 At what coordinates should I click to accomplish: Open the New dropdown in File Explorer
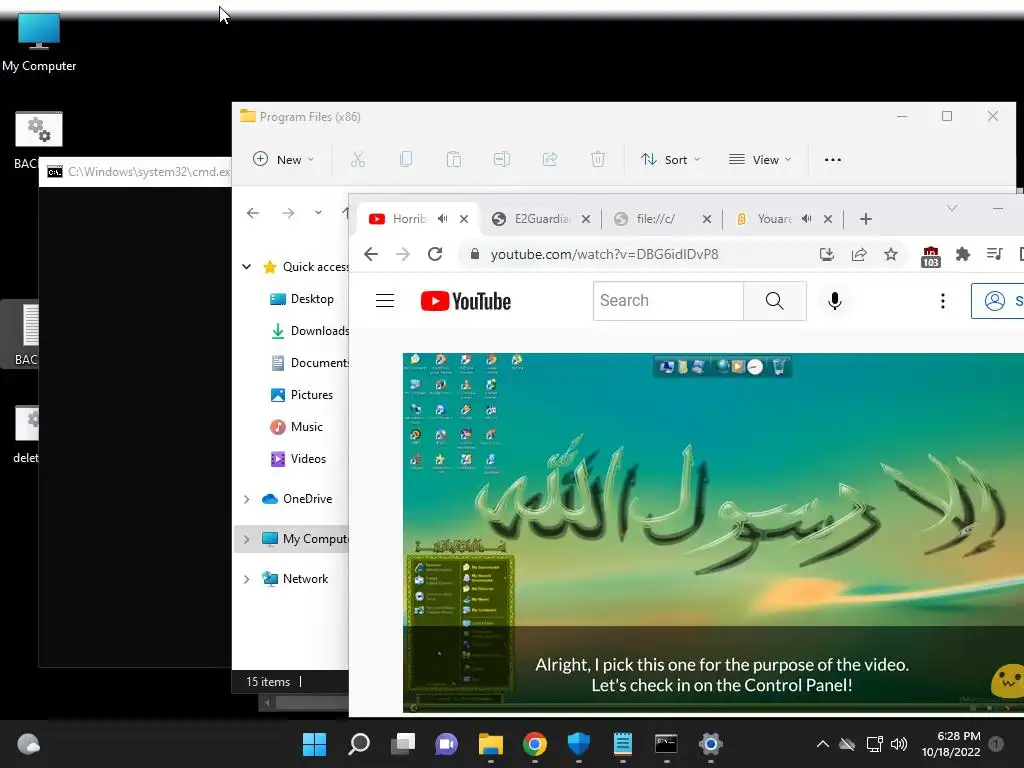click(283, 159)
